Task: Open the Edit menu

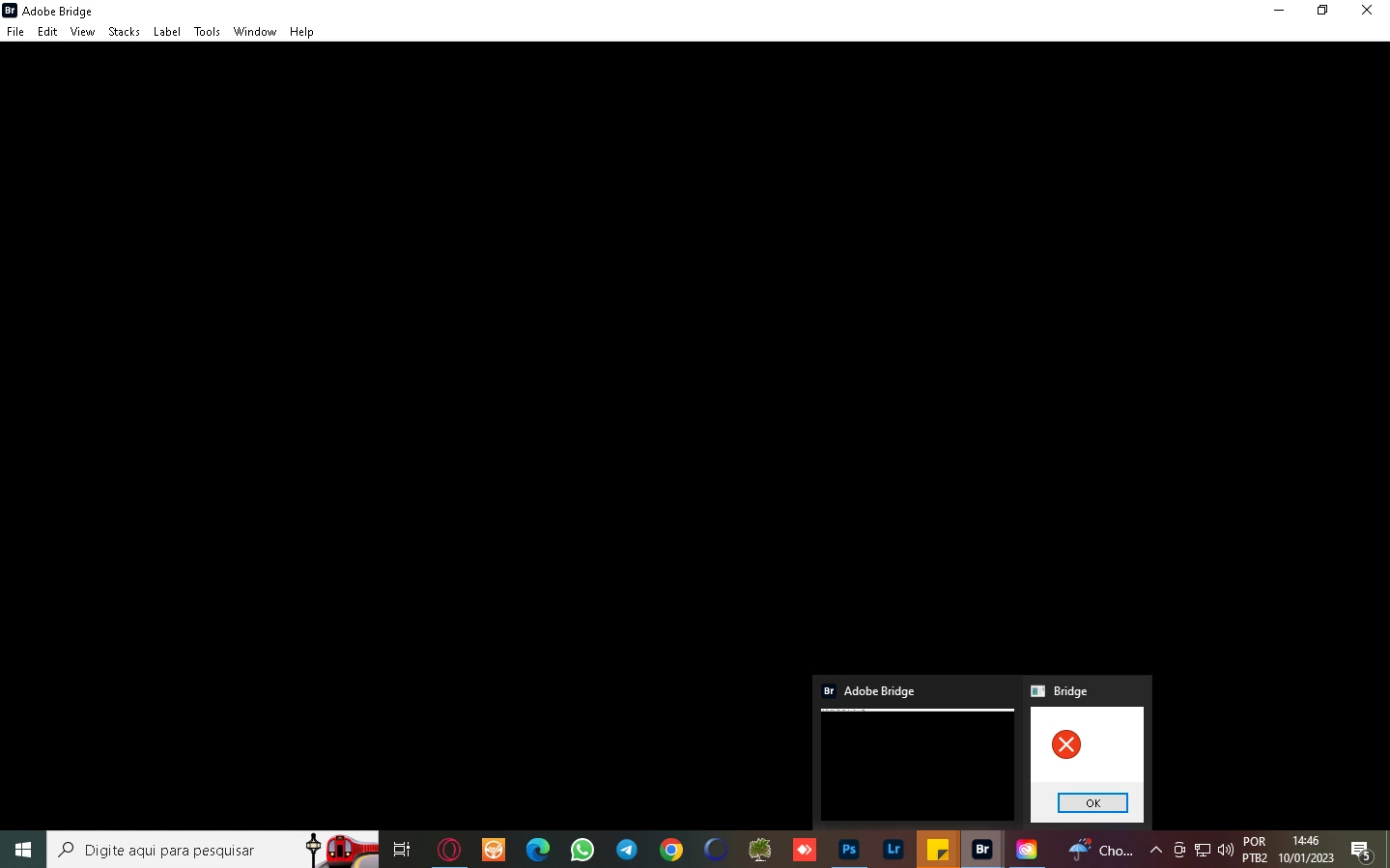Action: (x=47, y=32)
